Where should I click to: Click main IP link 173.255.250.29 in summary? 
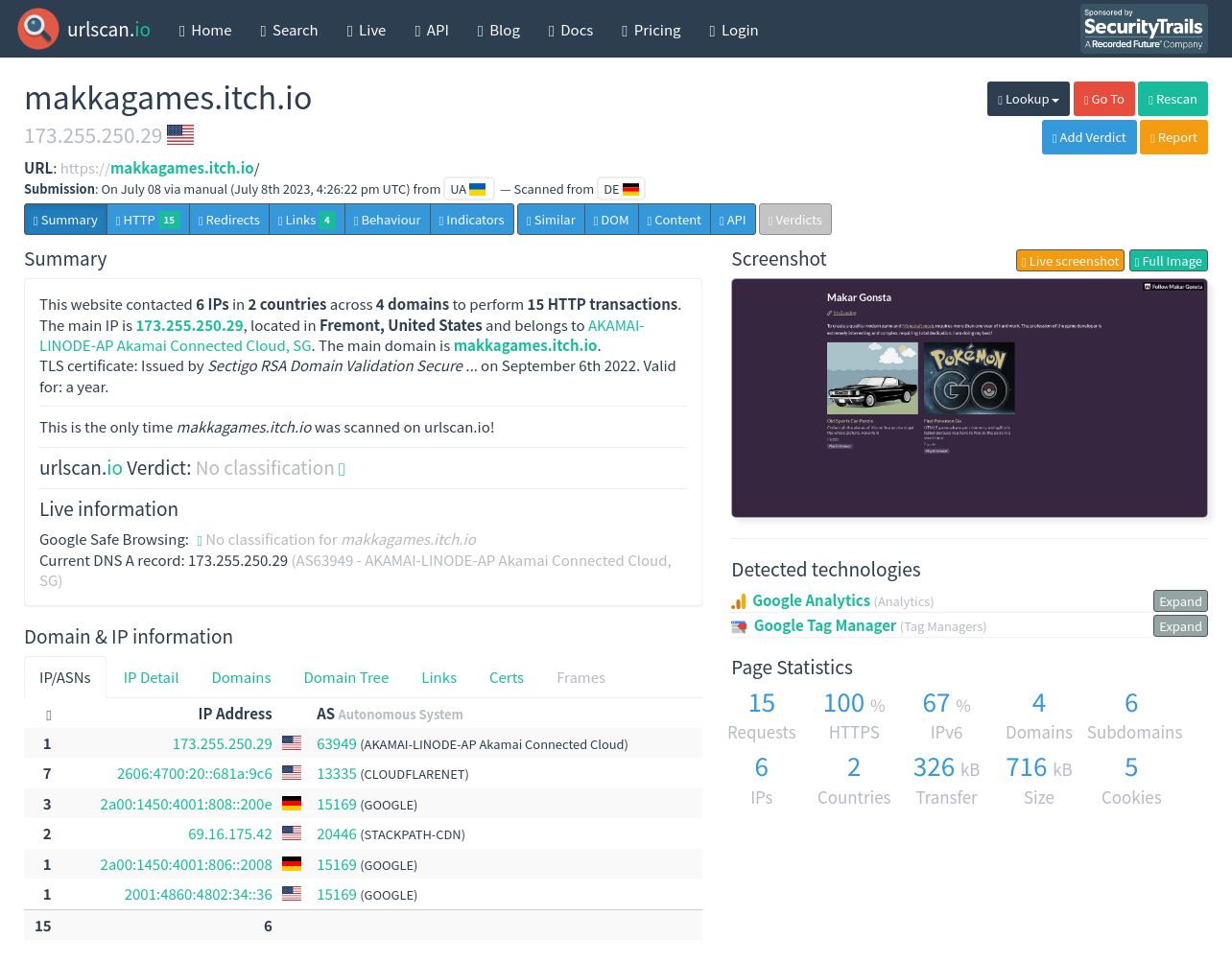tap(190, 325)
